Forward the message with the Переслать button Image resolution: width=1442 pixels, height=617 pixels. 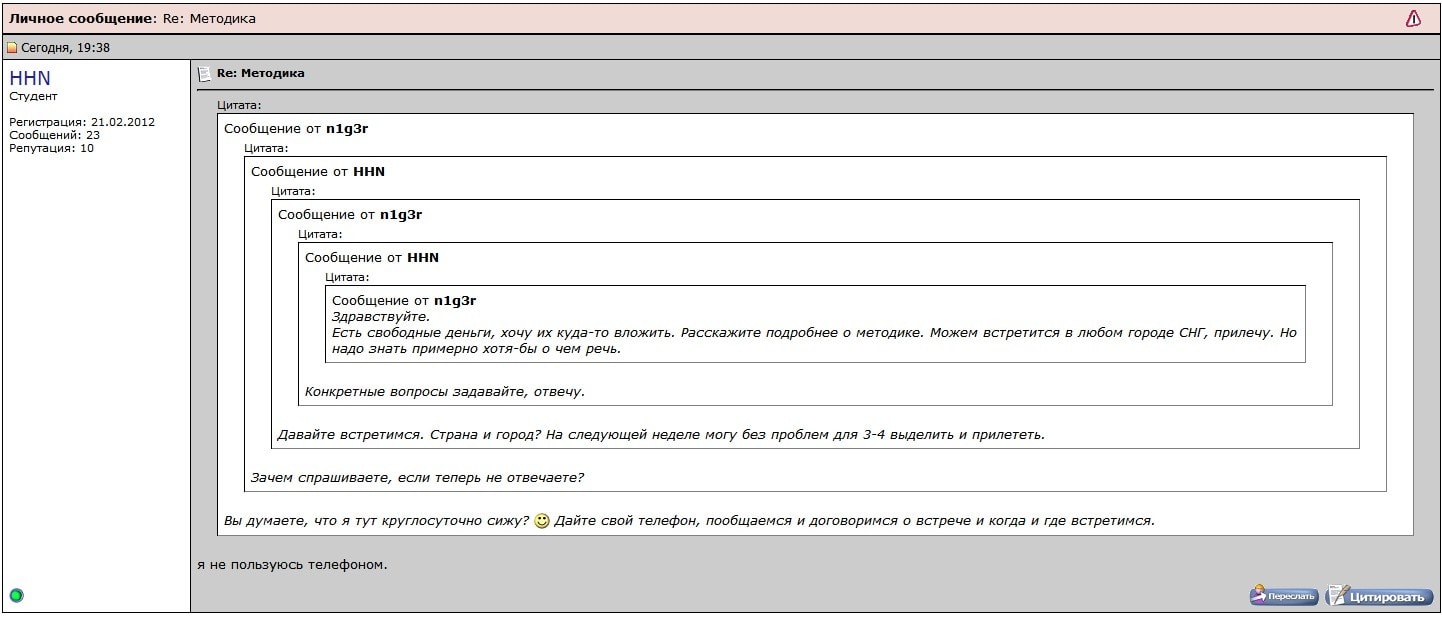pos(1284,596)
